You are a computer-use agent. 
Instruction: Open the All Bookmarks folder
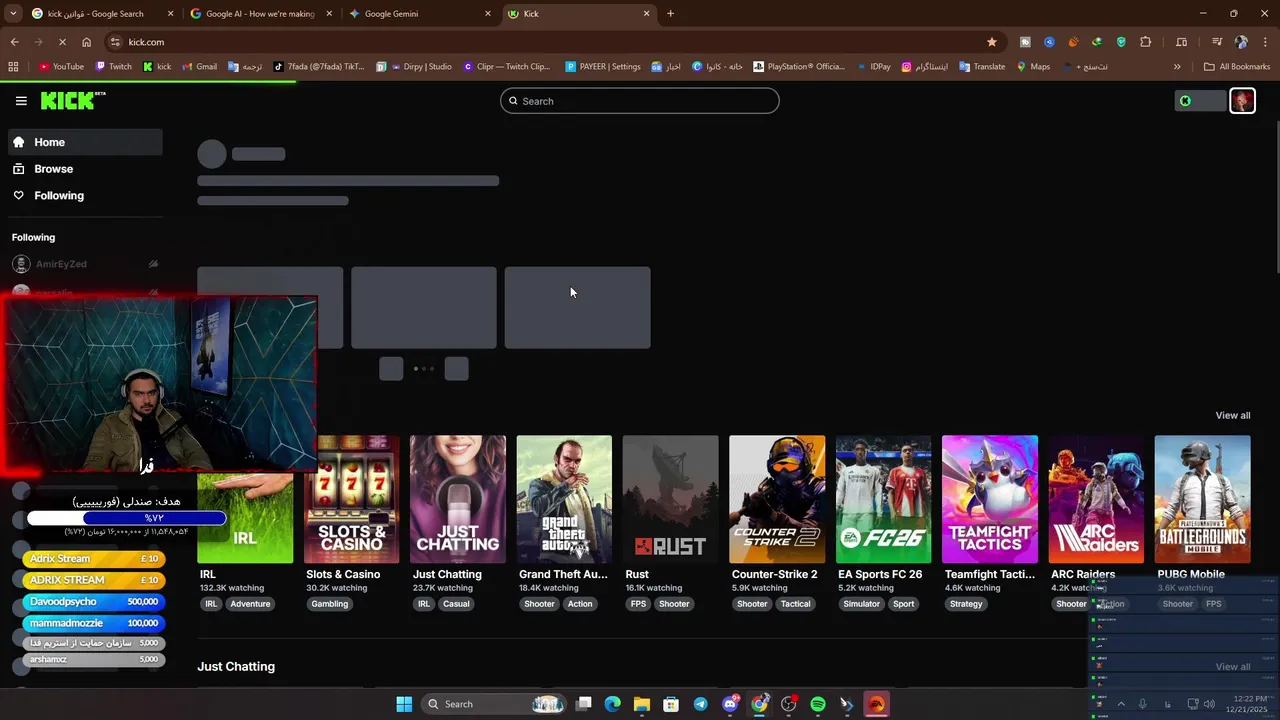(x=1237, y=67)
